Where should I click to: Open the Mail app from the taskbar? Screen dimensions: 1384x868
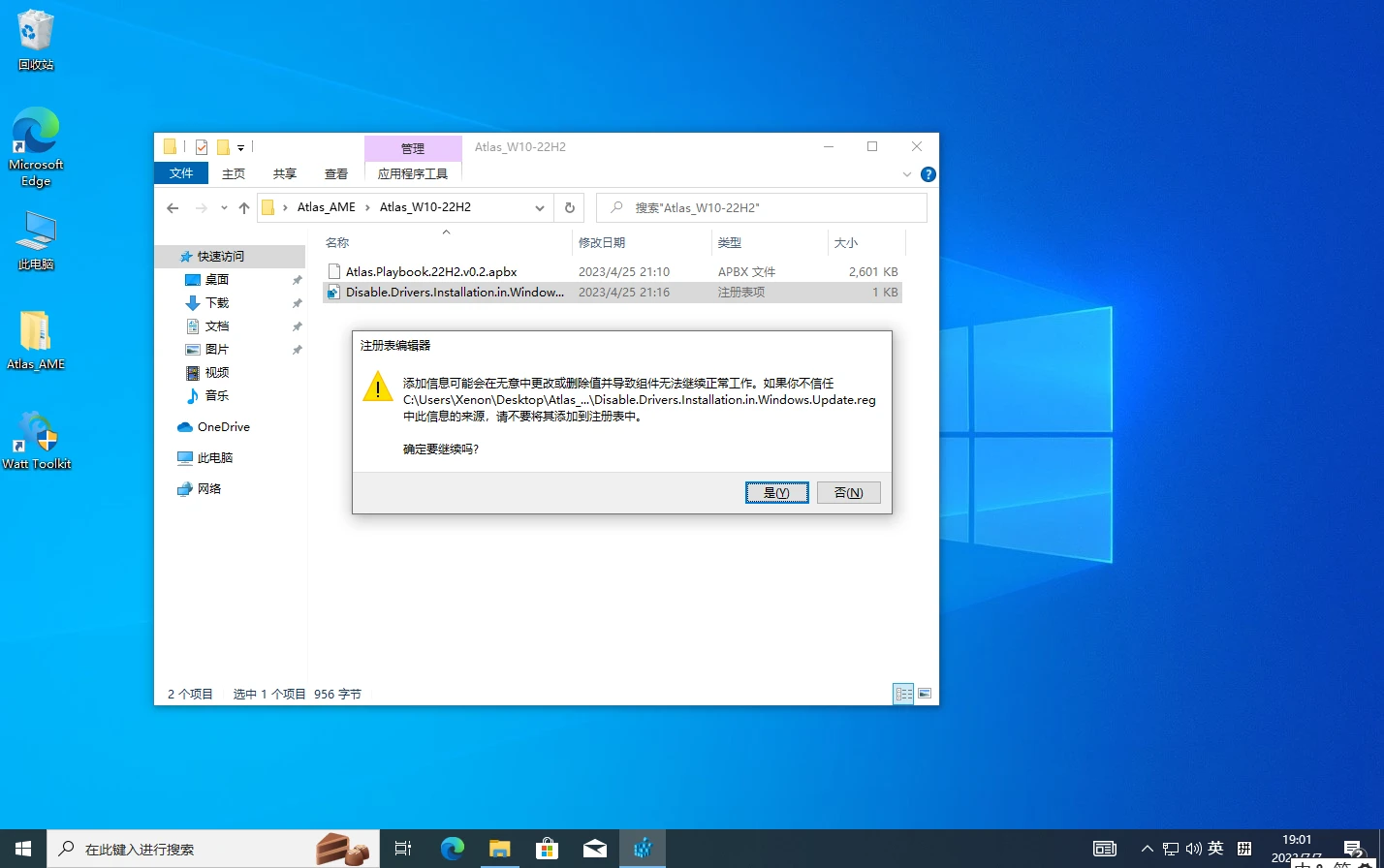594,849
